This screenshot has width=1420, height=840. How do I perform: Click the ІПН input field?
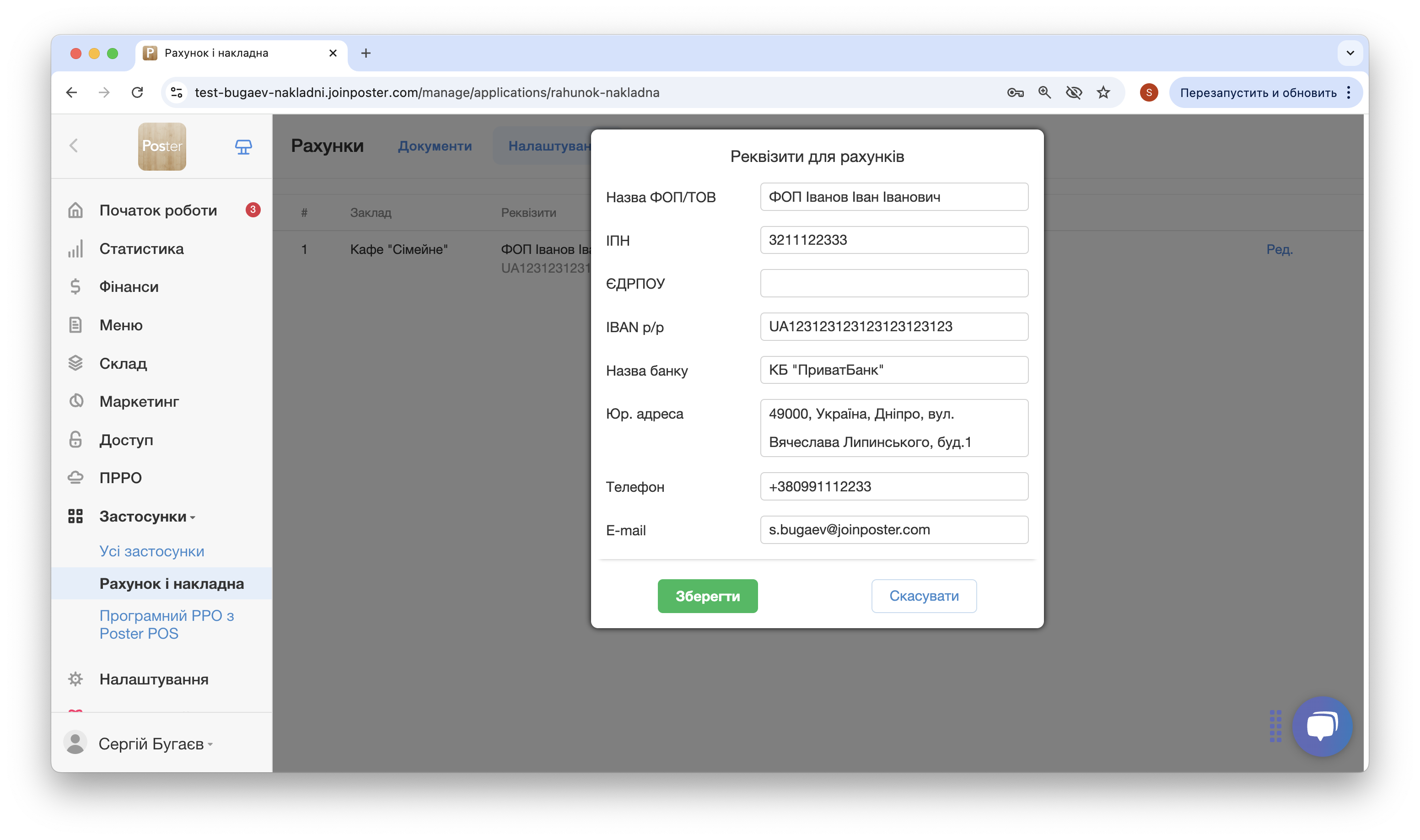pyautogui.click(x=894, y=240)
